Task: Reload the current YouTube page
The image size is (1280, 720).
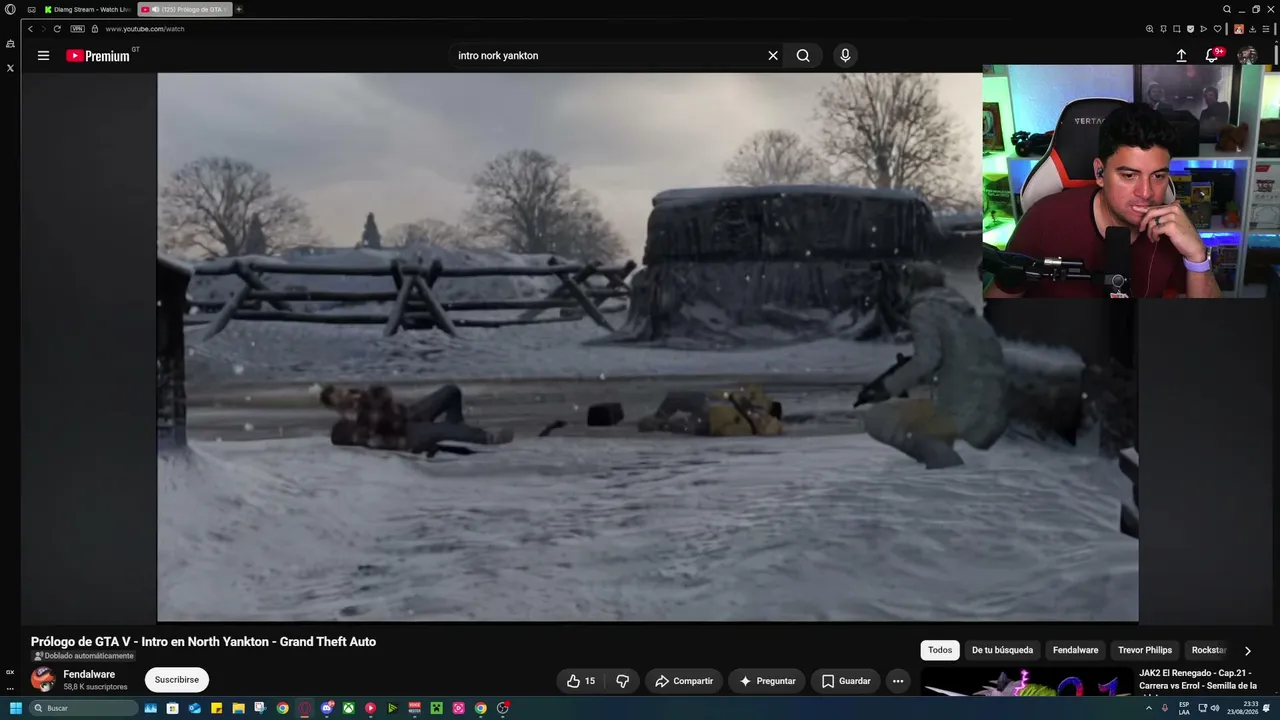Action: click(x=57, y=29)
